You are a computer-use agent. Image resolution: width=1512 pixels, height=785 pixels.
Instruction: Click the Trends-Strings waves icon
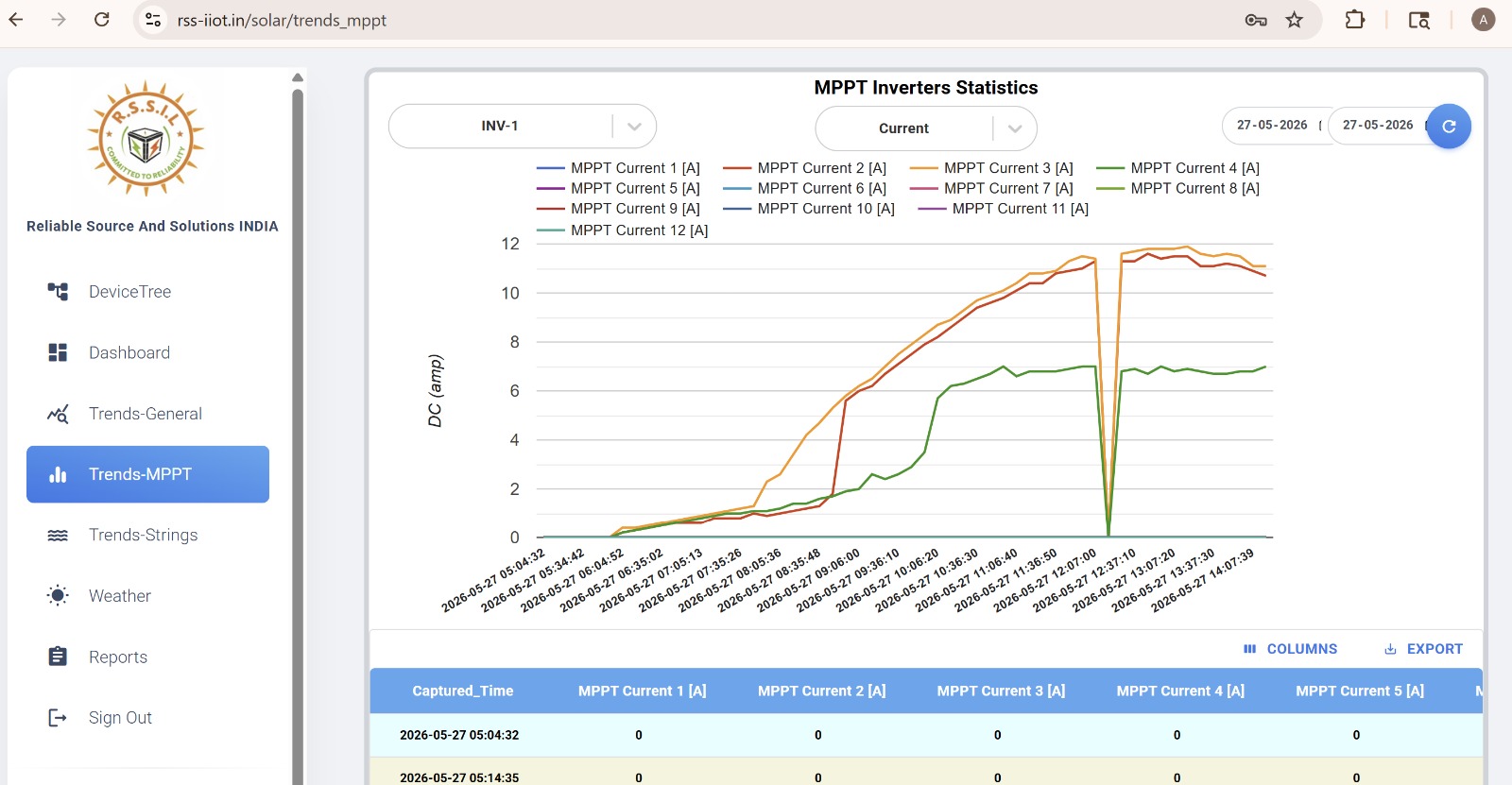[x=58, y=535]
